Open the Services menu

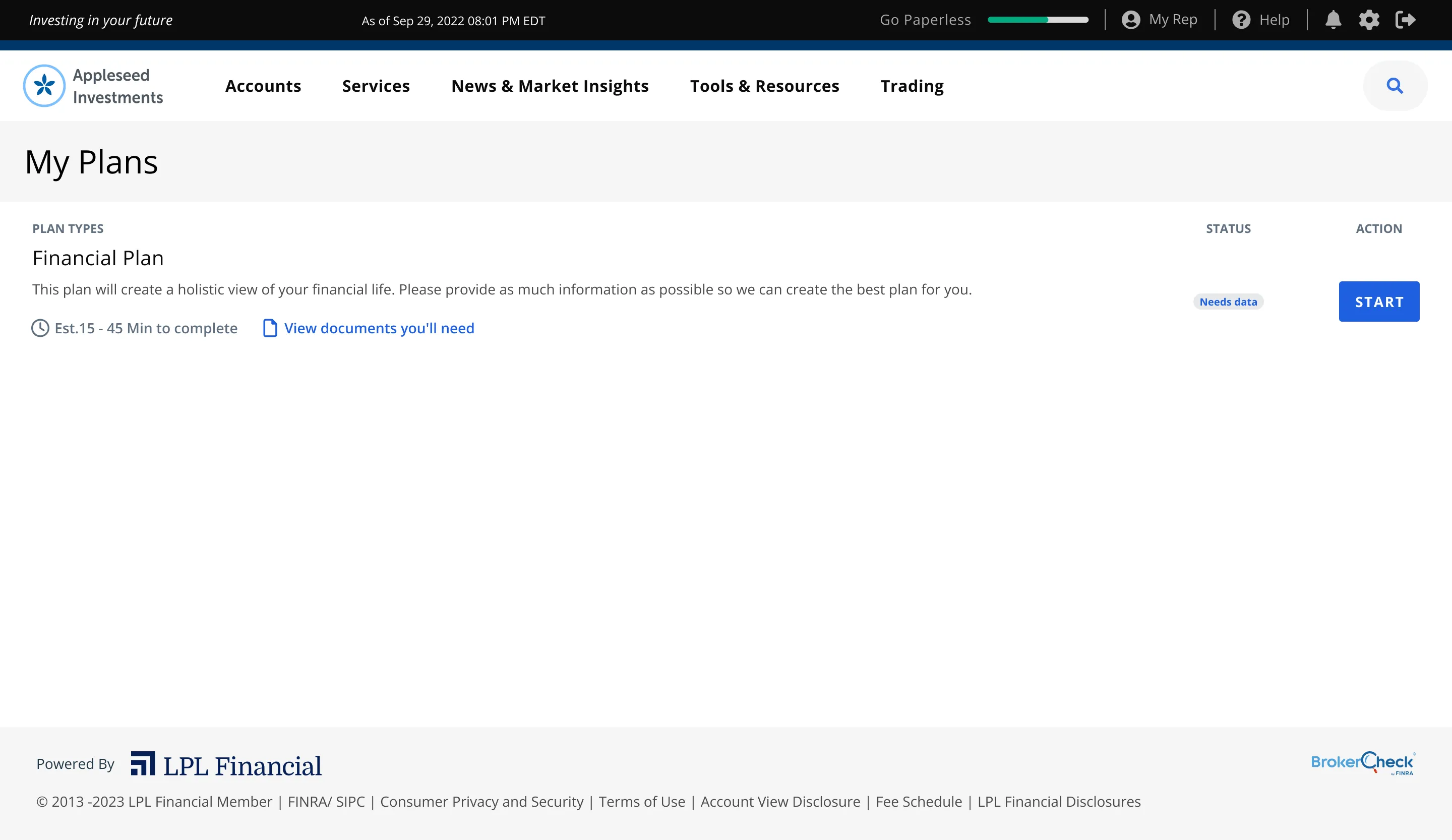click(376, 86)
